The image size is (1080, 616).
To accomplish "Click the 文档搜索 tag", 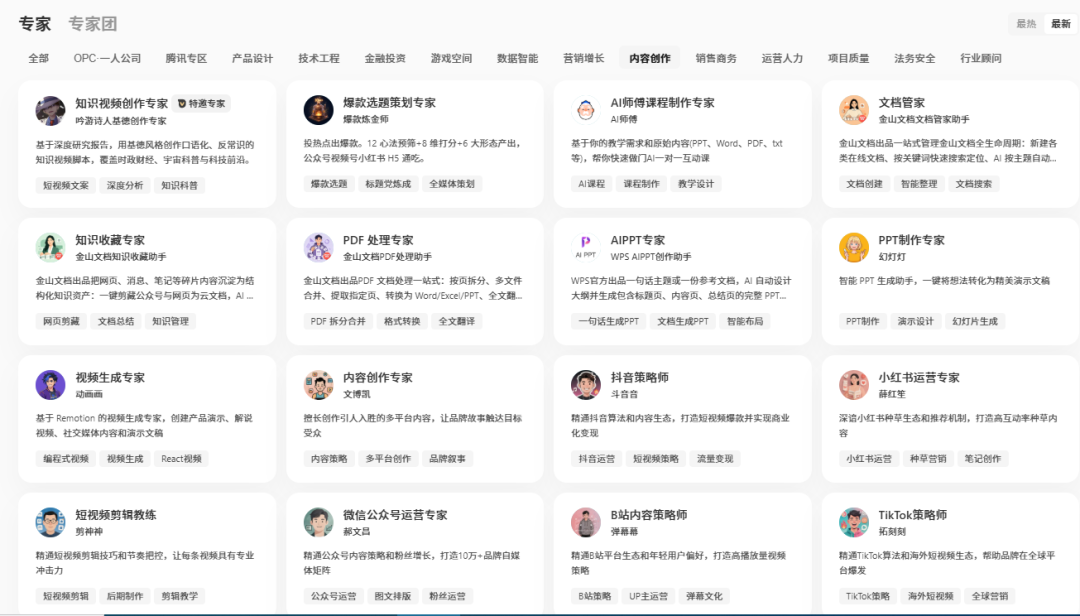I will (973, 183).
